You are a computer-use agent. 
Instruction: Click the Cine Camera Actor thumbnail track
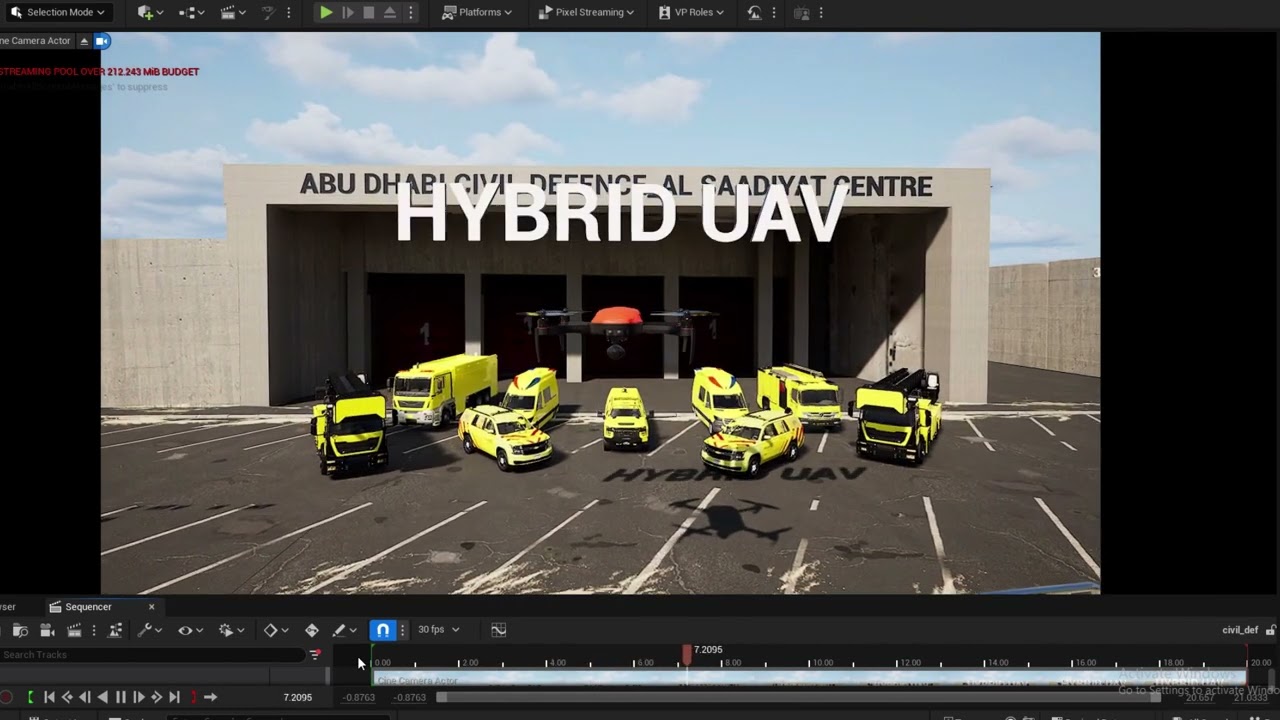[809, 678]
